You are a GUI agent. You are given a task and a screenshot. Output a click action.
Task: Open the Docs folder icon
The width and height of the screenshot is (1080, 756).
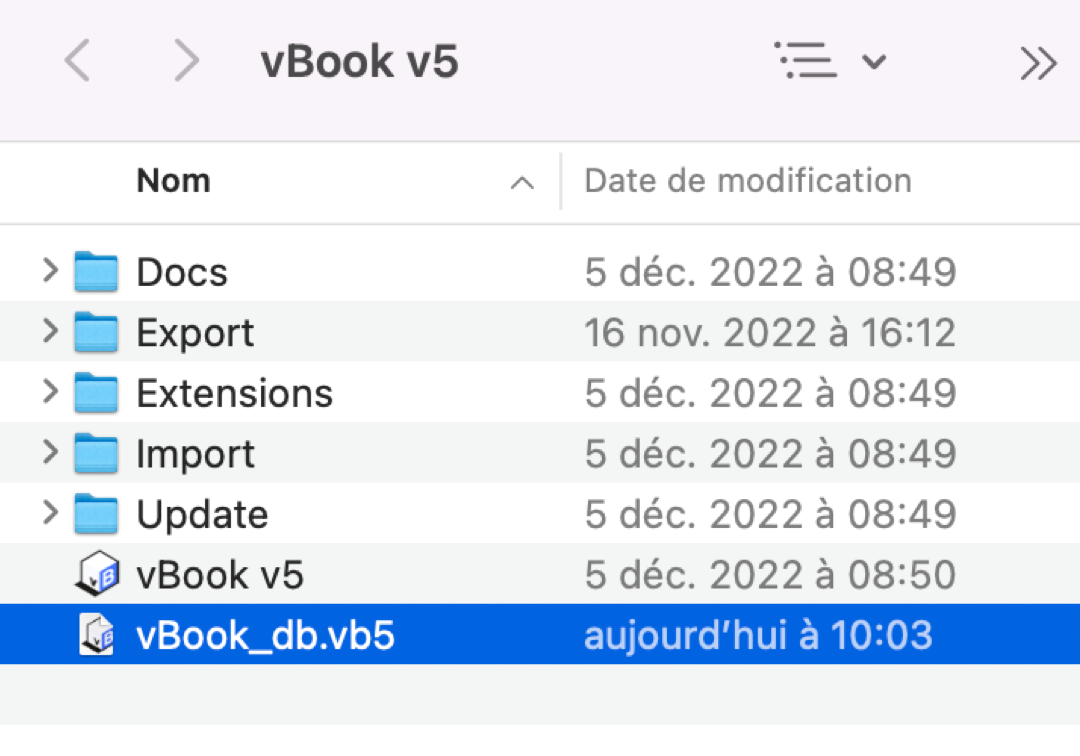[x=95, y=271]
